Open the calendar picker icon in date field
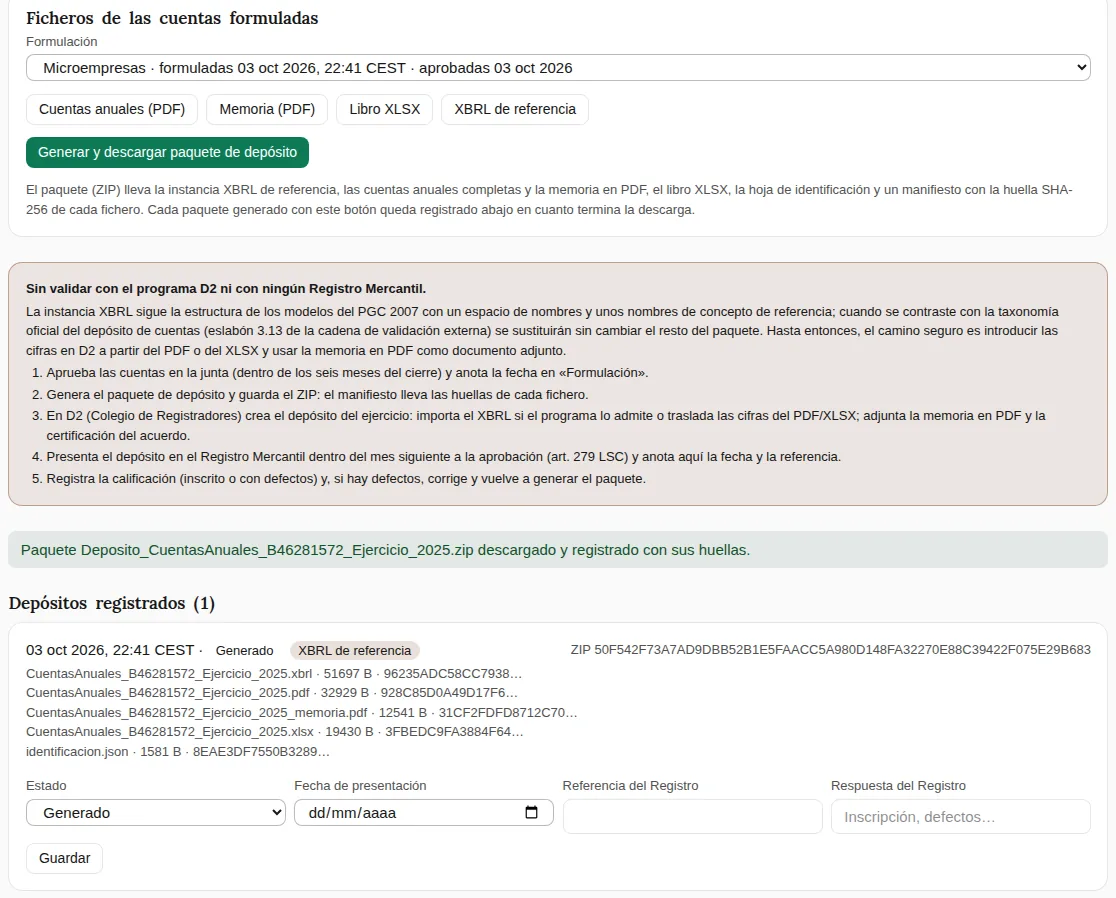This screenshot has height=898, width=1116. click(x=531, y=813)
